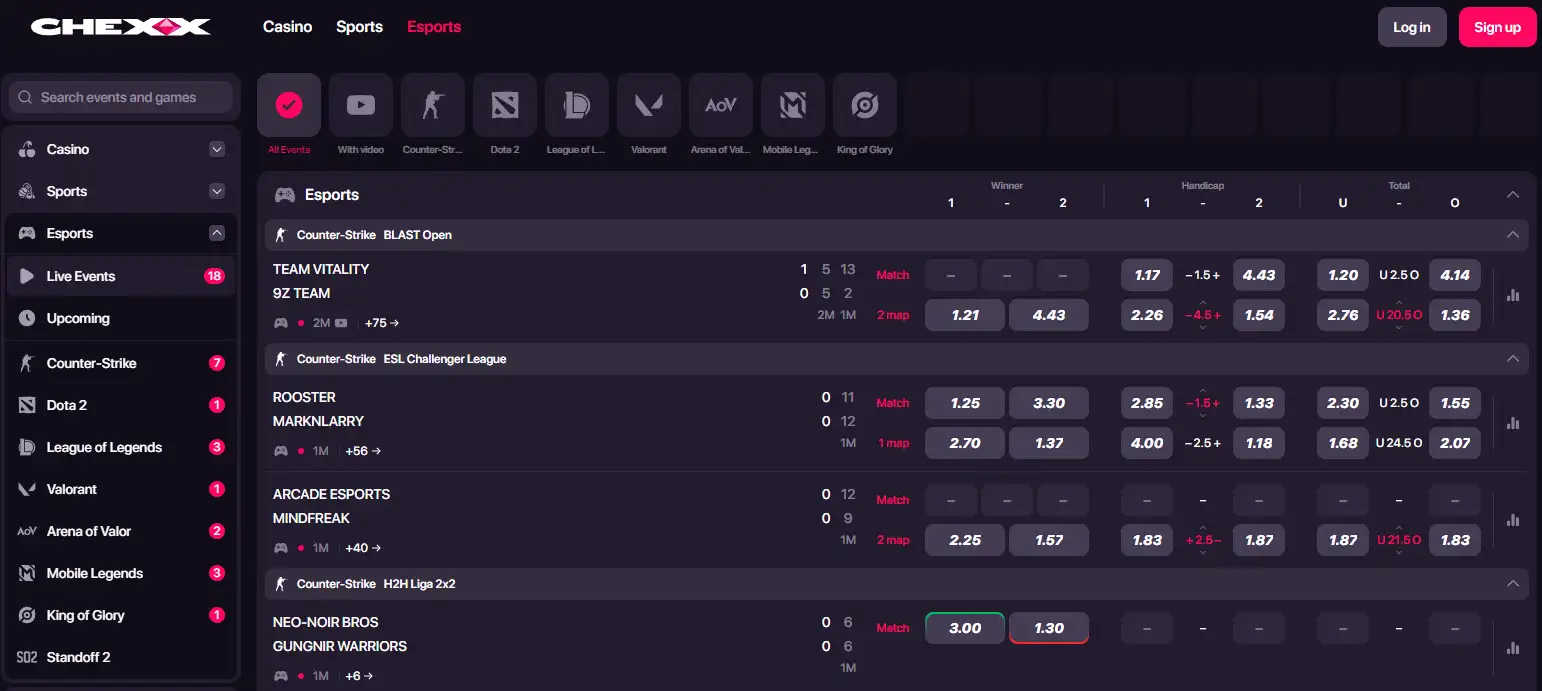The height and width of the screenshot is (691, 1542).
Task: Open Mobile Legends in the sidebar
Action: point(120,573)
